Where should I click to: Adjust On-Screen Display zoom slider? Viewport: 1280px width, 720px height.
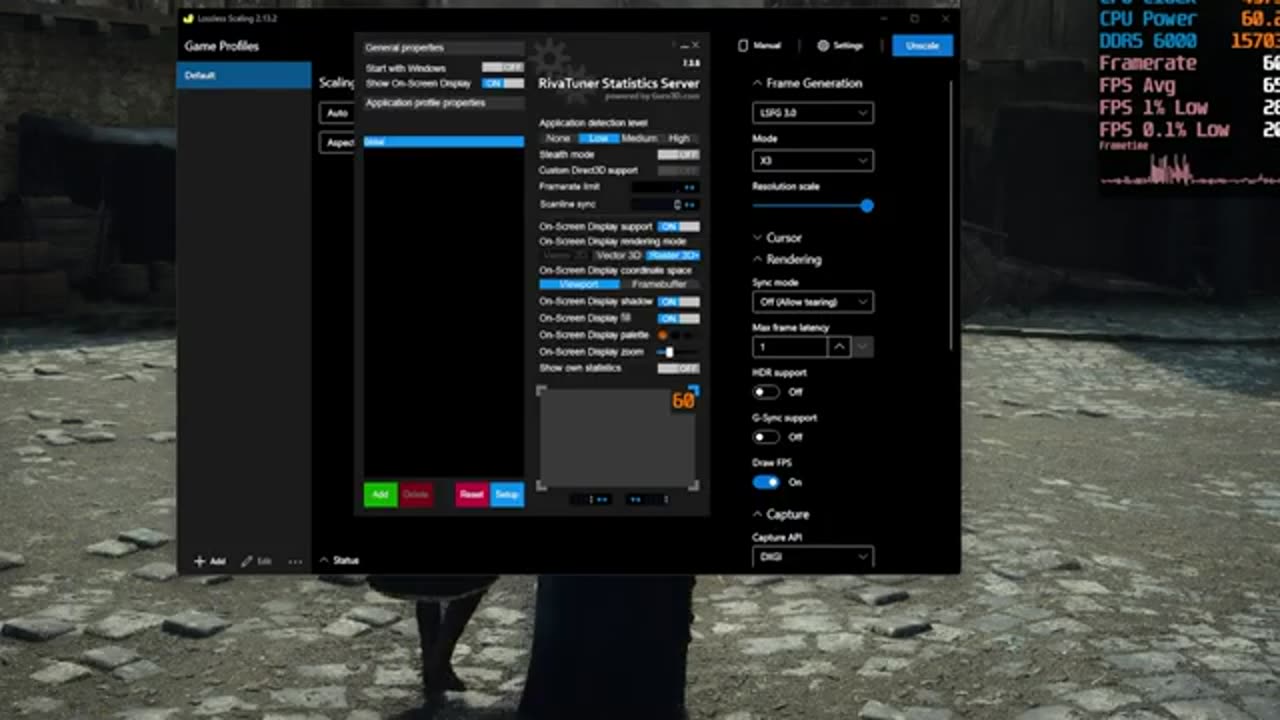point(669,352)
